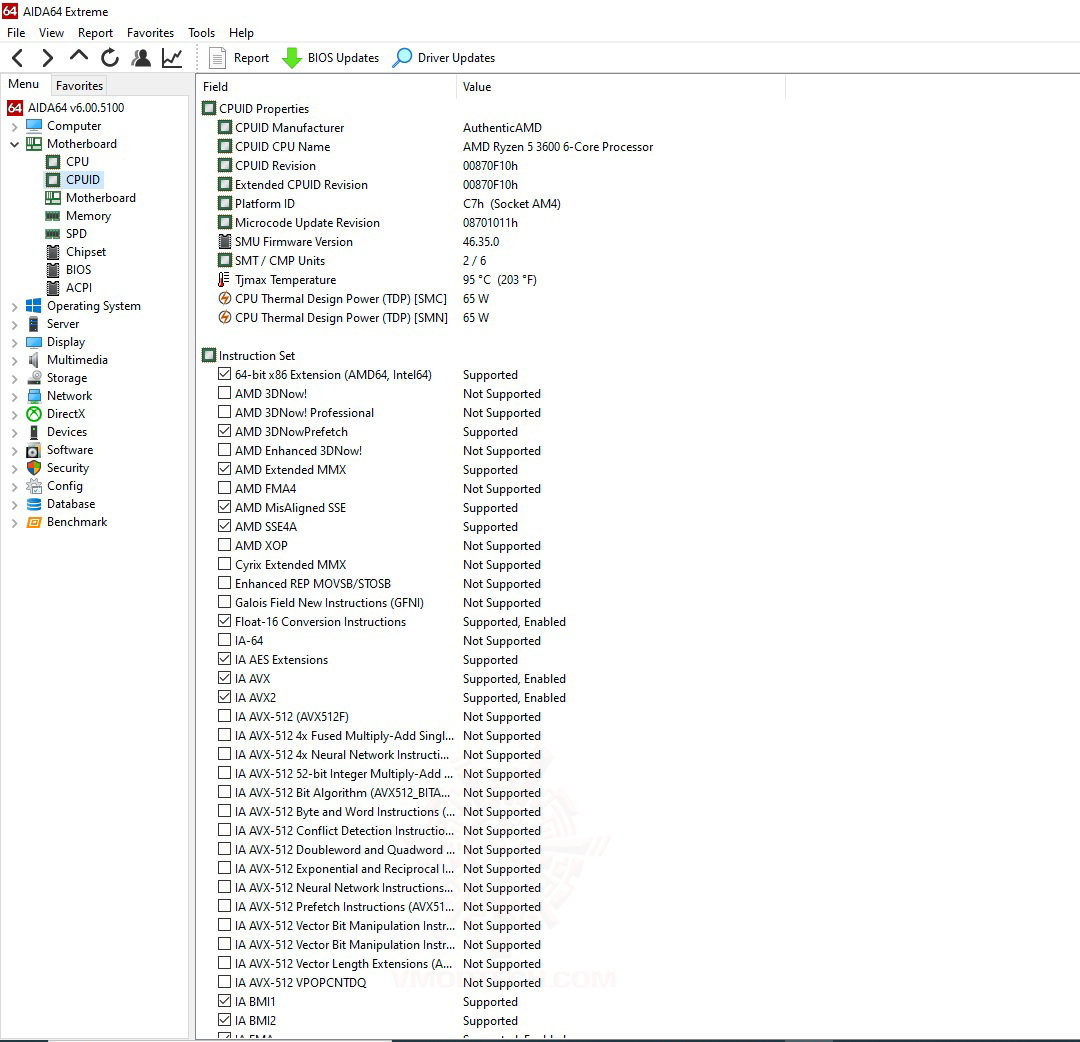
Task: Toggle the IA BMI1 checkbox
Action: [x=225, y=1001]
